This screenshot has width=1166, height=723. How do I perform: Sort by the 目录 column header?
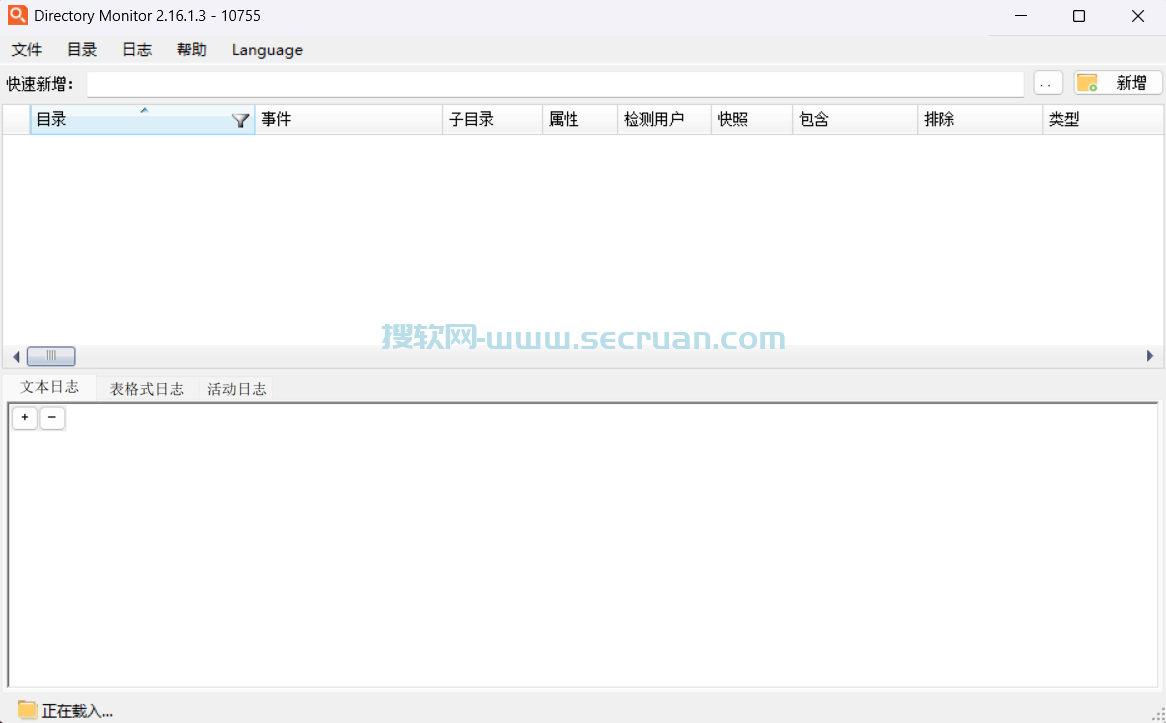click(143, 119)
